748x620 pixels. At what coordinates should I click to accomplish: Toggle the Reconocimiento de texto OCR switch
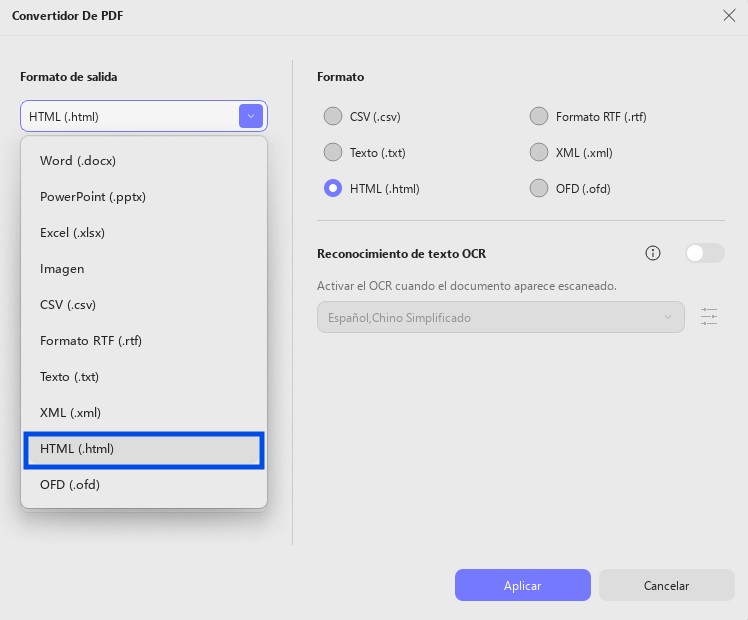(x=705, y=253)
